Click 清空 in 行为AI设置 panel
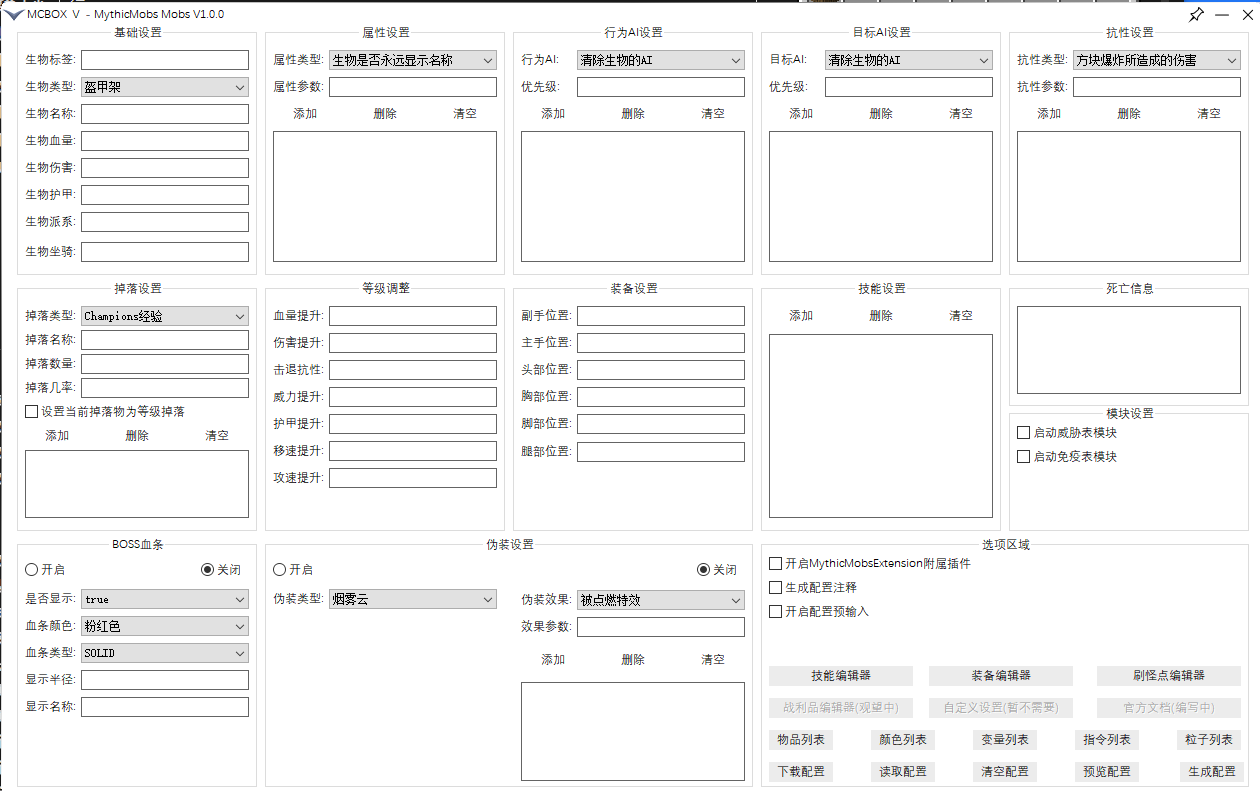Image resolution: width=1260 pixels, height=791 pixels. point(713,113)
